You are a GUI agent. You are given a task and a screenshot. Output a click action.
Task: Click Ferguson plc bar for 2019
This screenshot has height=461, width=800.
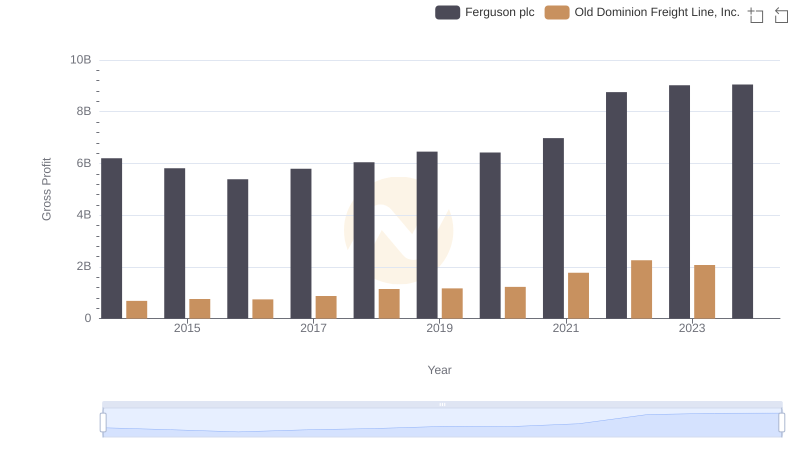[427, 235]
